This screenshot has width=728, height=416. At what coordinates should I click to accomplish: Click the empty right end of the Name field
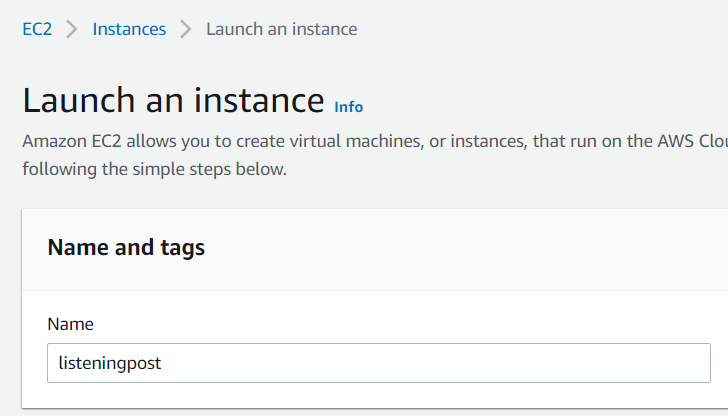[x=650, y=363]
